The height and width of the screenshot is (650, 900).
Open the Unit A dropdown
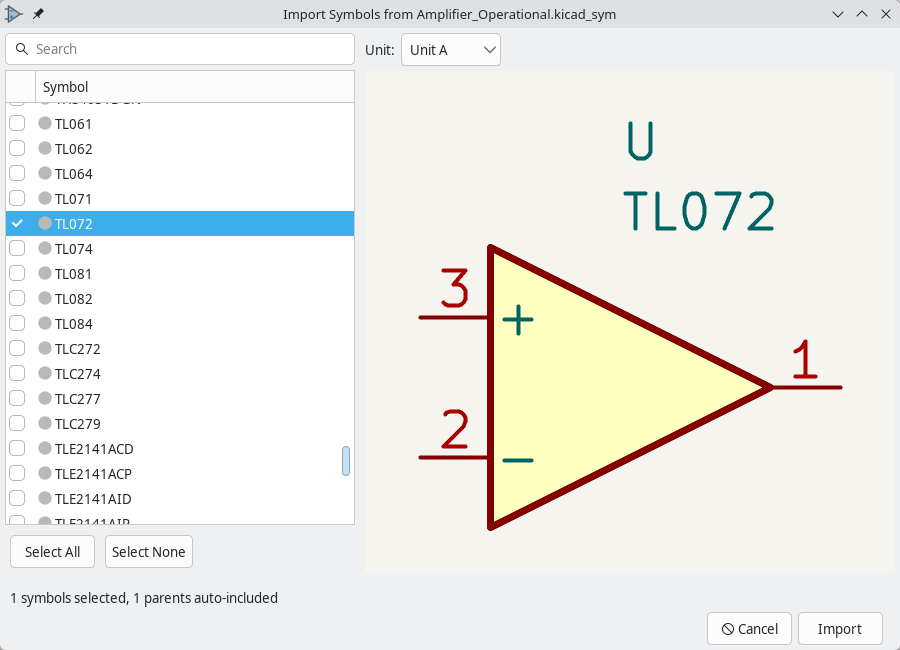(x=450, y=49)
